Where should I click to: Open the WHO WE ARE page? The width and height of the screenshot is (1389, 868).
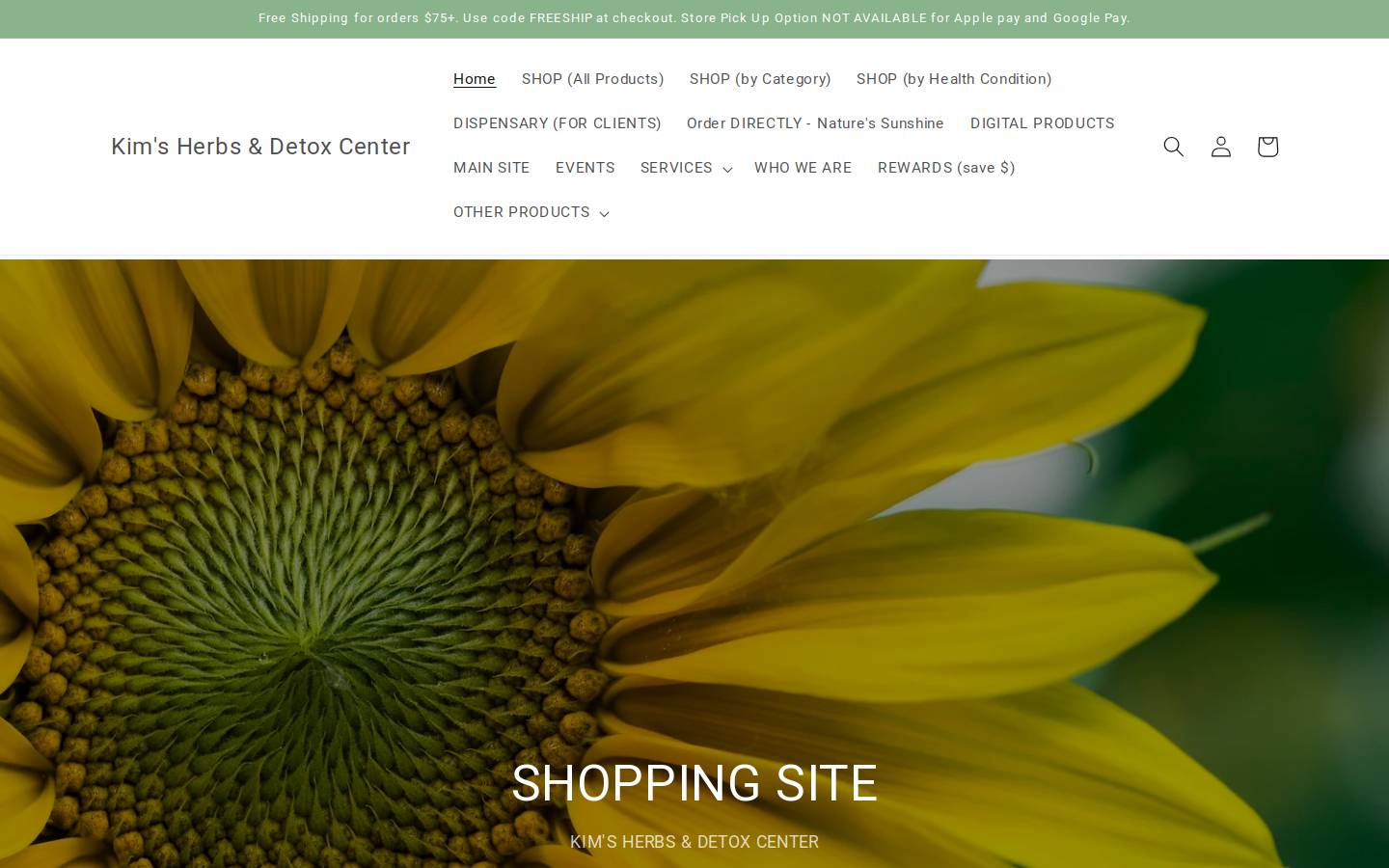(x=803, y=168)
